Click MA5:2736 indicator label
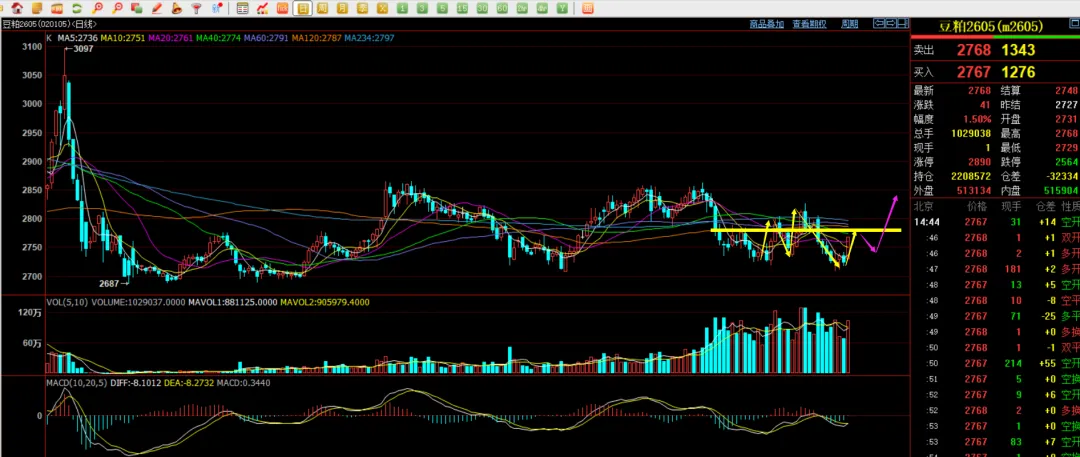The image size is (1080, 457). coord(76,38)
